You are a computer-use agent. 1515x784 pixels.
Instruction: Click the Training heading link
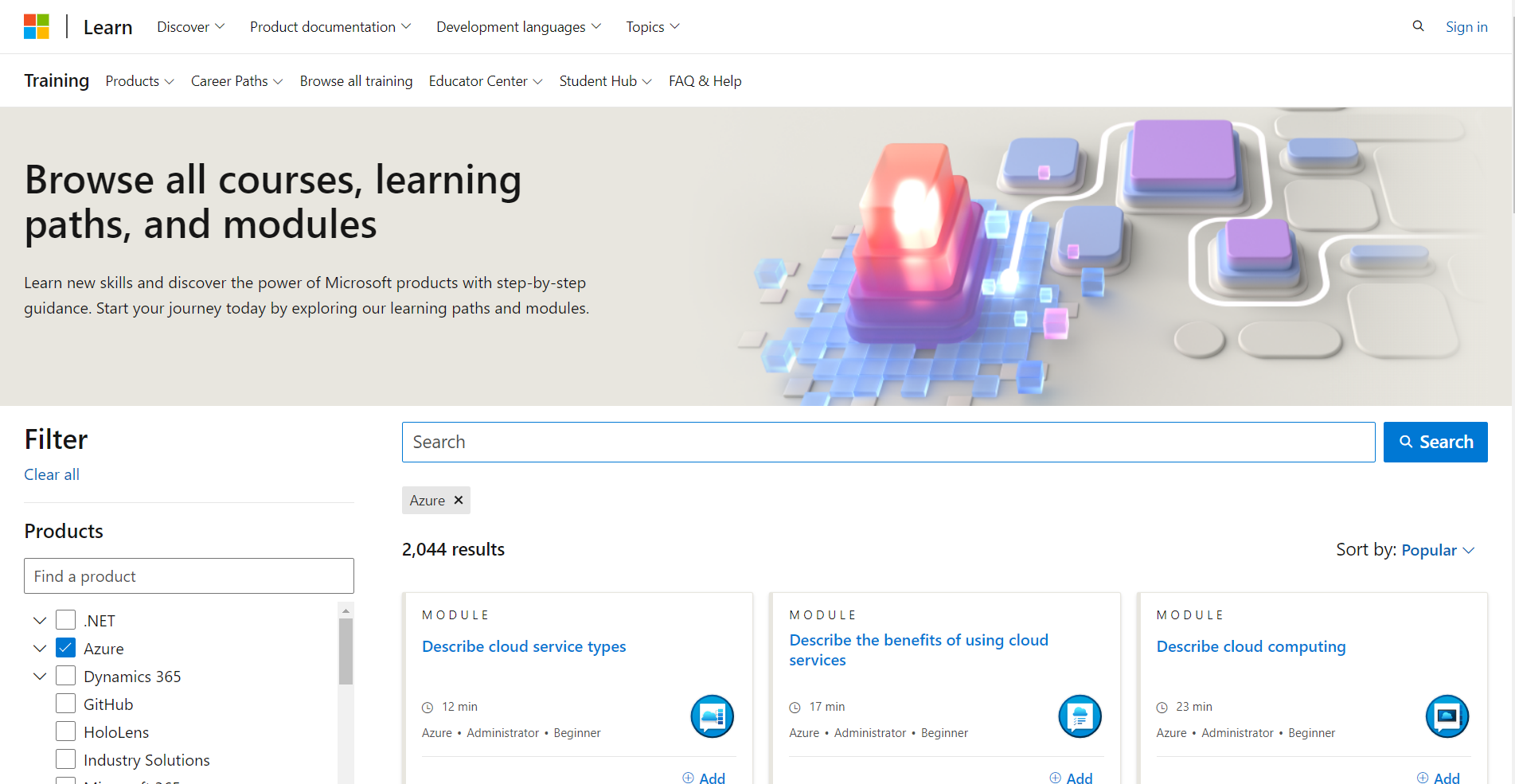tap(57, 80)
